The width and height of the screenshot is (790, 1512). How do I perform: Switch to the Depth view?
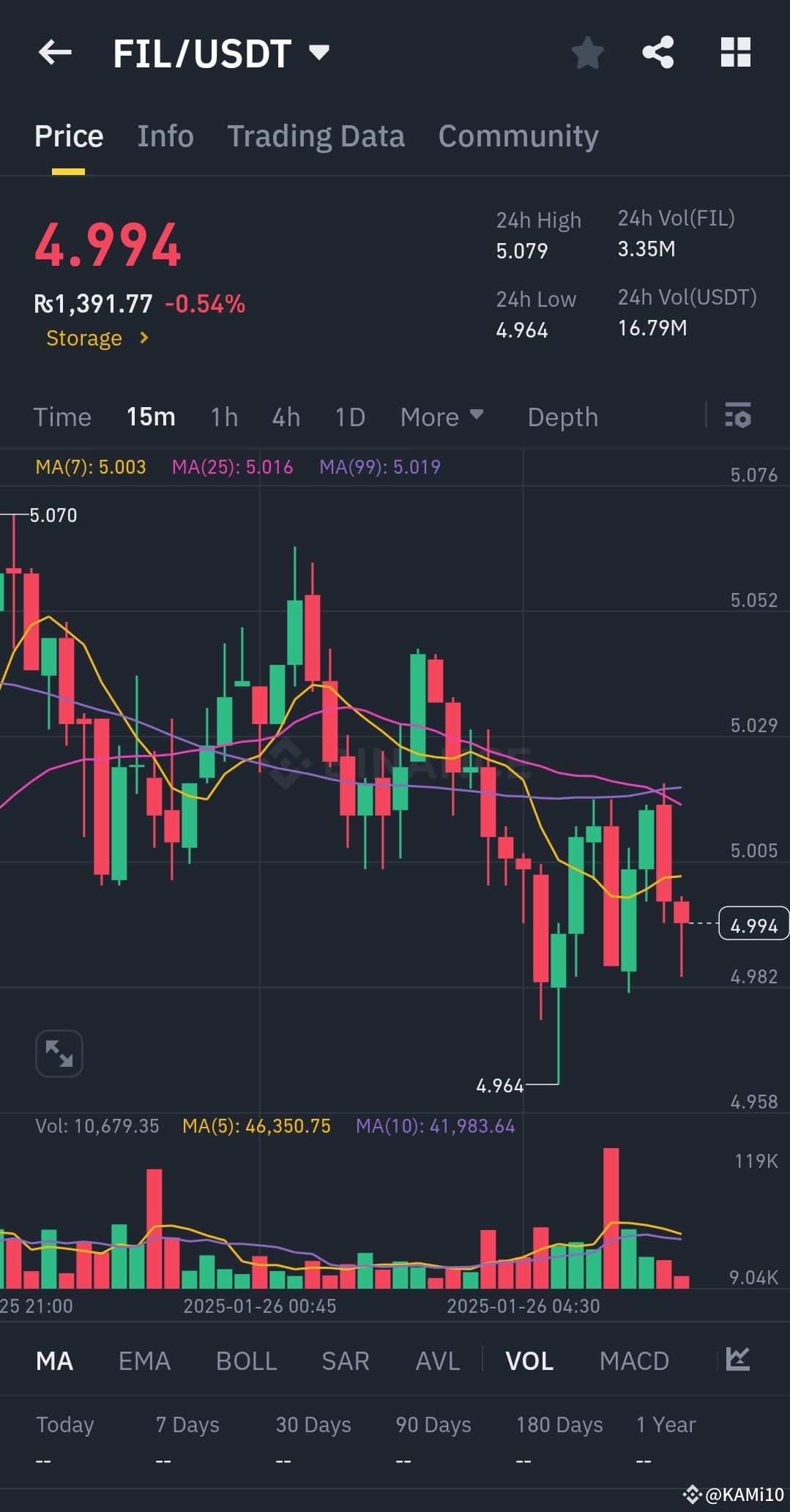(562, 417)
